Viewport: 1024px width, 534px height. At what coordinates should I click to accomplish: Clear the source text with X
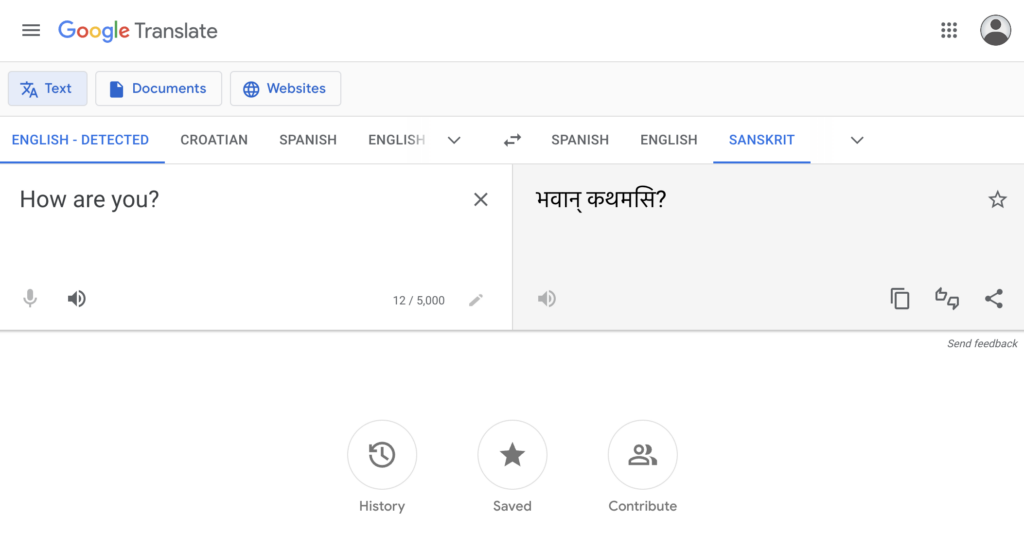pos(480,200)
